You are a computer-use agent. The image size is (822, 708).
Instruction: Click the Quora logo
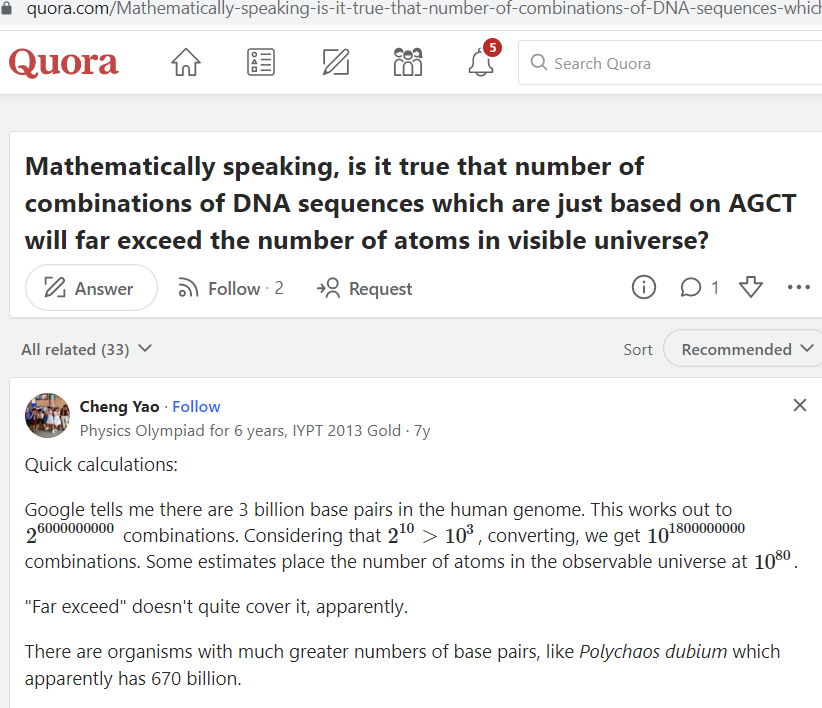coord(64,63)
